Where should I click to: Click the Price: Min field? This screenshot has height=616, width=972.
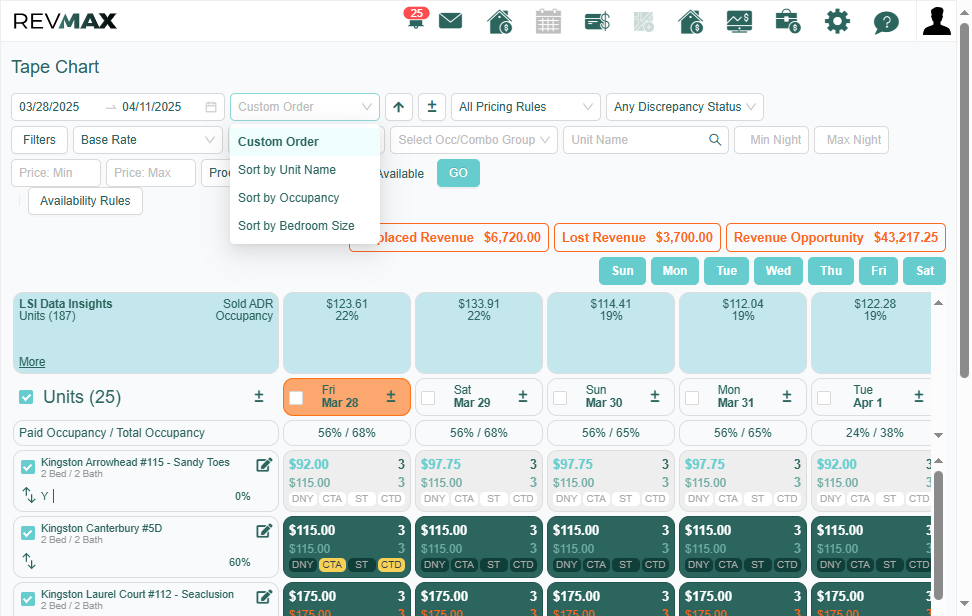pos(56,173)
